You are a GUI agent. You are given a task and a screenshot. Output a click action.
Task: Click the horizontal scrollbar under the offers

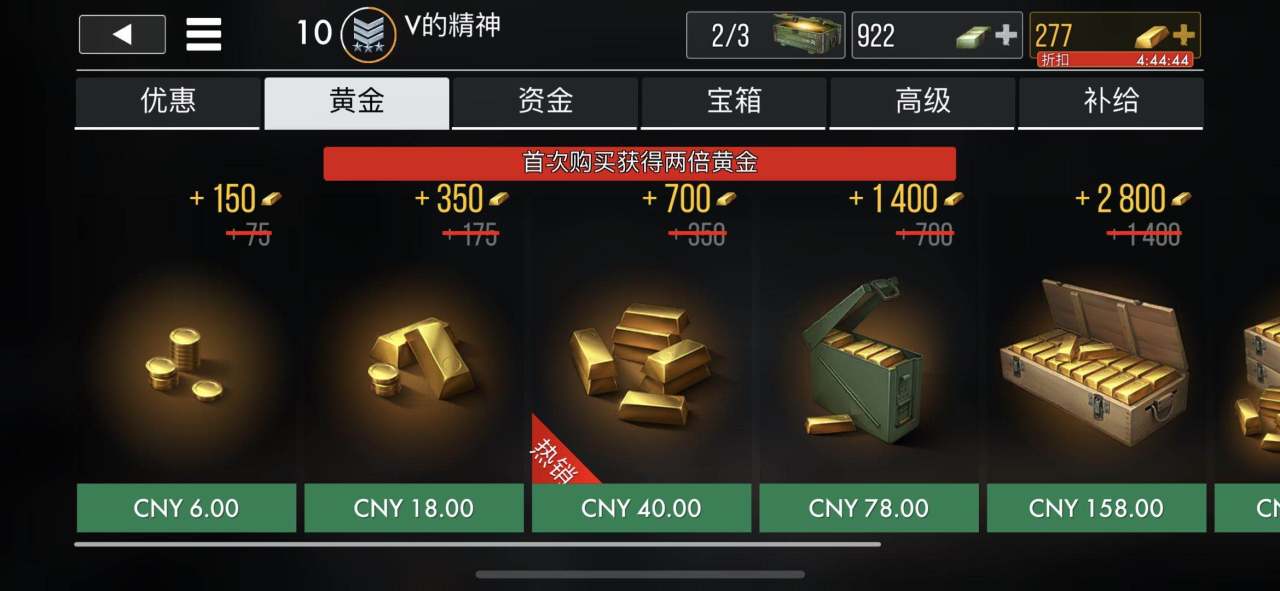(x=478, y=544)
